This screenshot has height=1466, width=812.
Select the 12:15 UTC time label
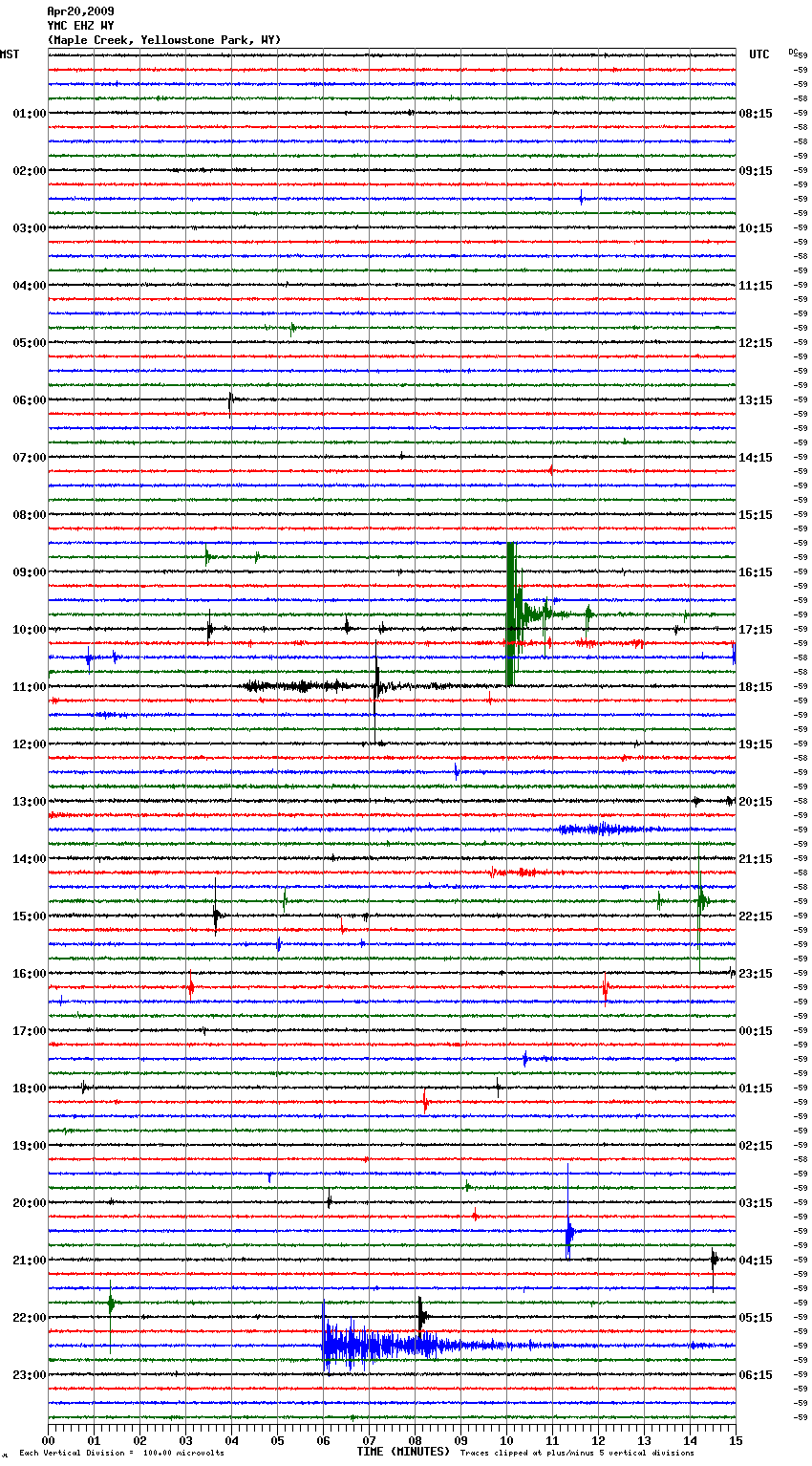pyautogui.click(x=756, y=343)
